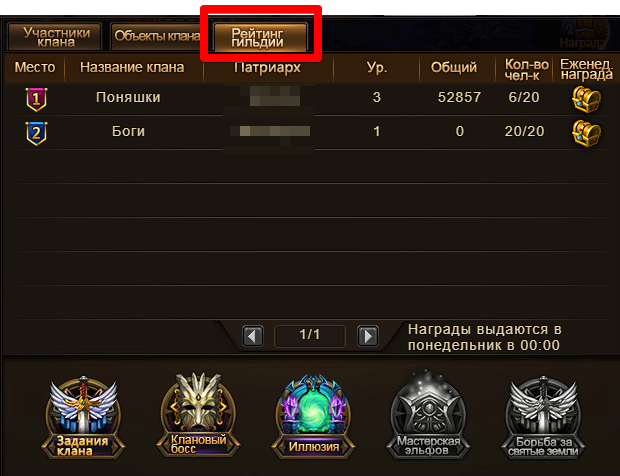
Task: Open Борьба за святые земли icon
Action: 543,417
